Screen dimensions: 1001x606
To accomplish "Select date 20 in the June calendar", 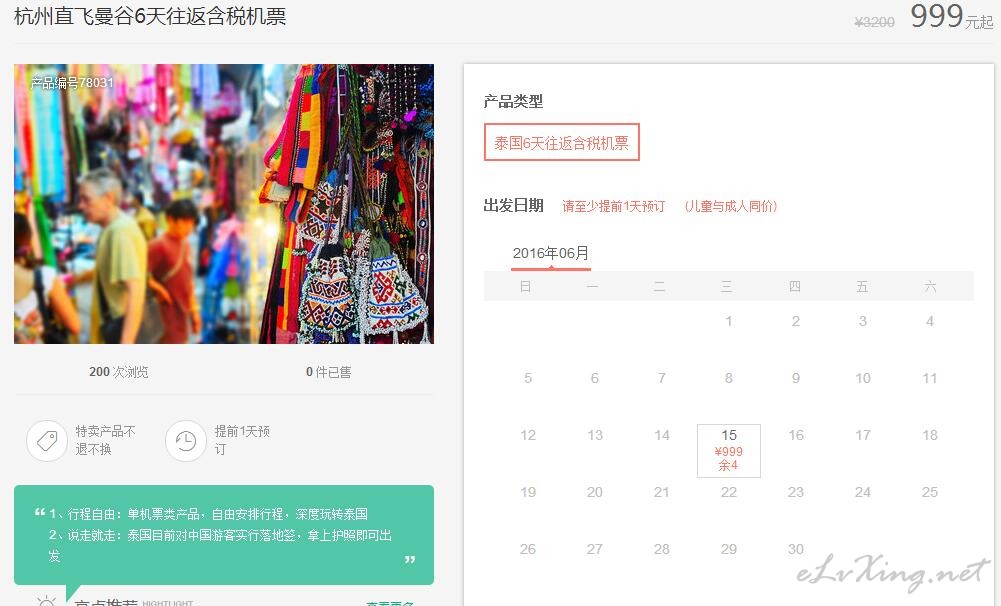I will tap(595, 492).
